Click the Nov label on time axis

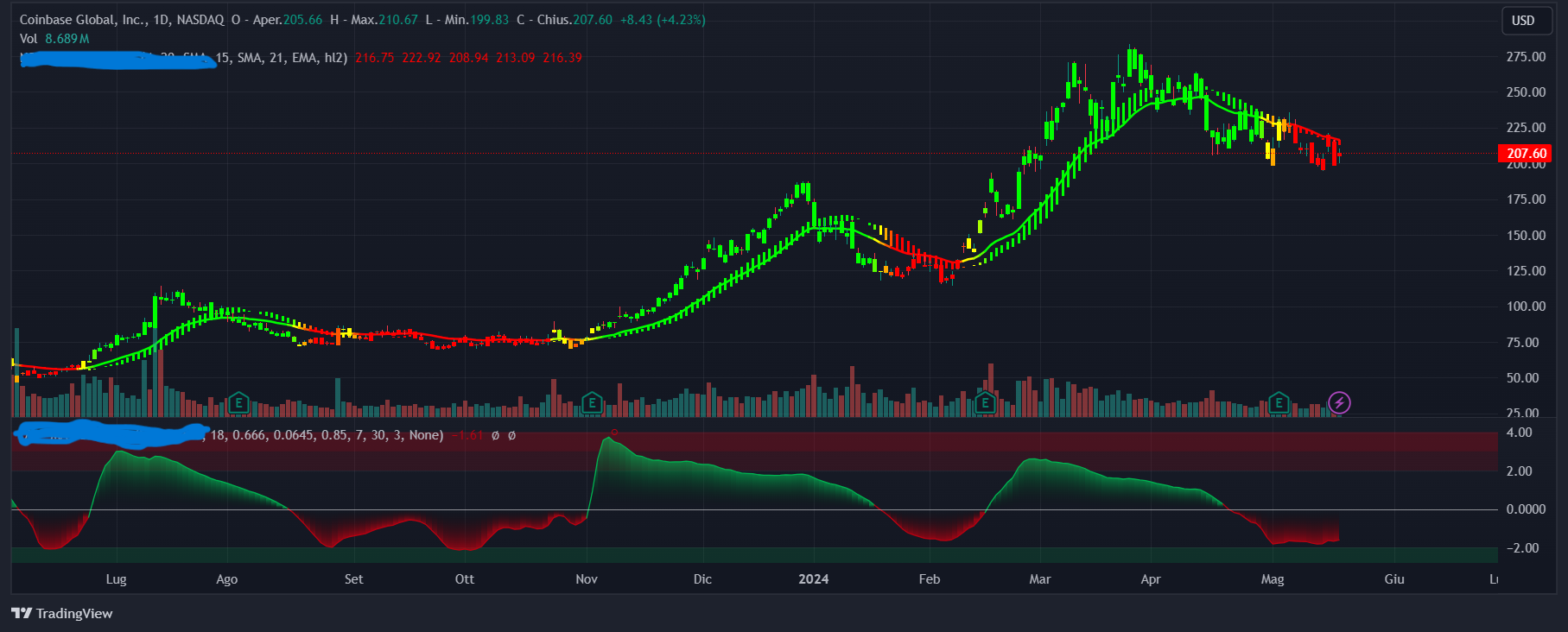[x=587, y=579]
